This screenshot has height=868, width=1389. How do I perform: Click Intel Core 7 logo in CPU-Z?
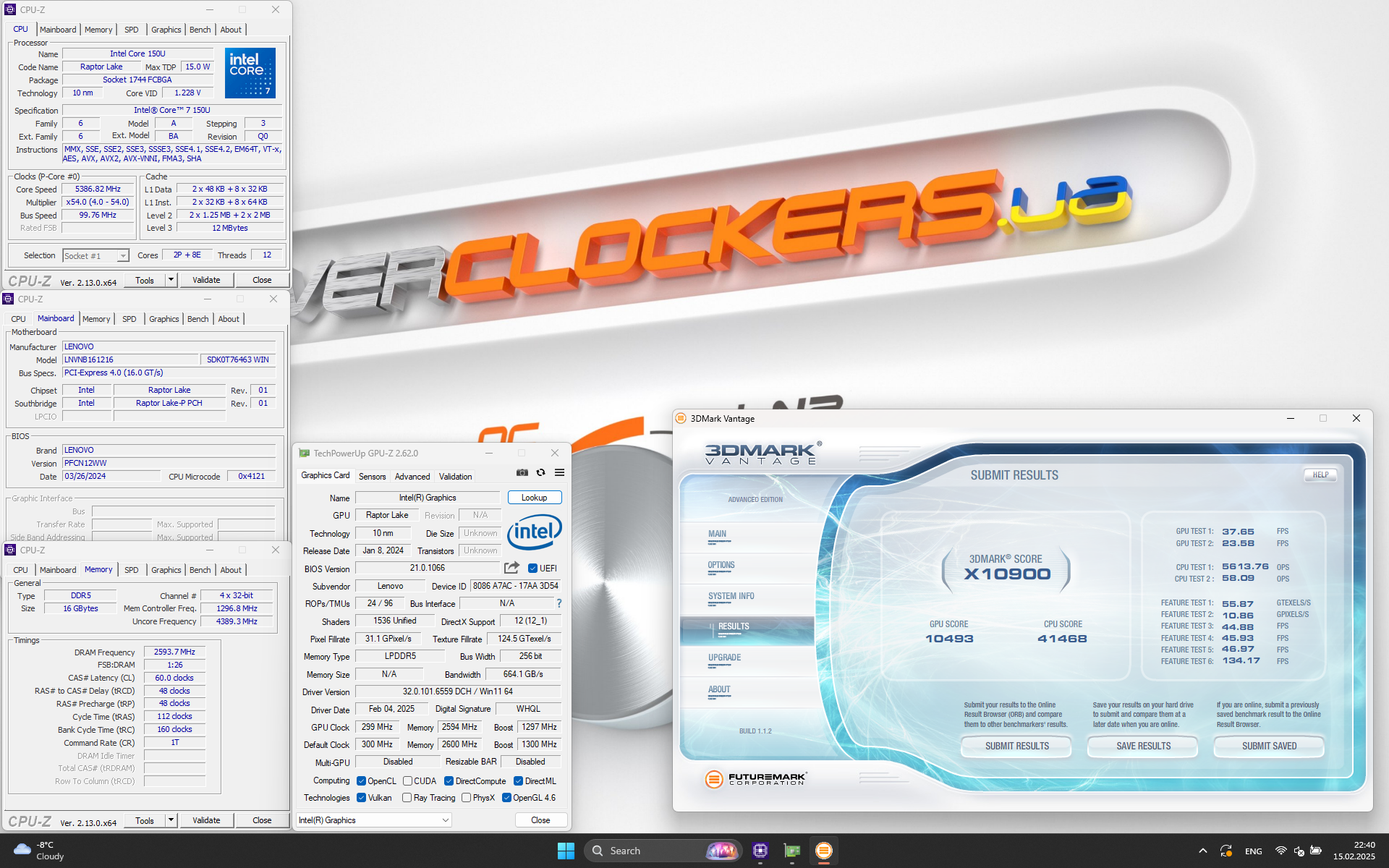click(x=250, y=72)
